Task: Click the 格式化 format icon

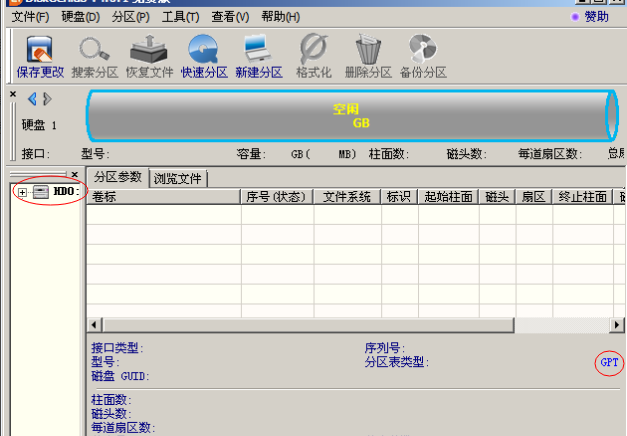Action: (x=314, y=56)
